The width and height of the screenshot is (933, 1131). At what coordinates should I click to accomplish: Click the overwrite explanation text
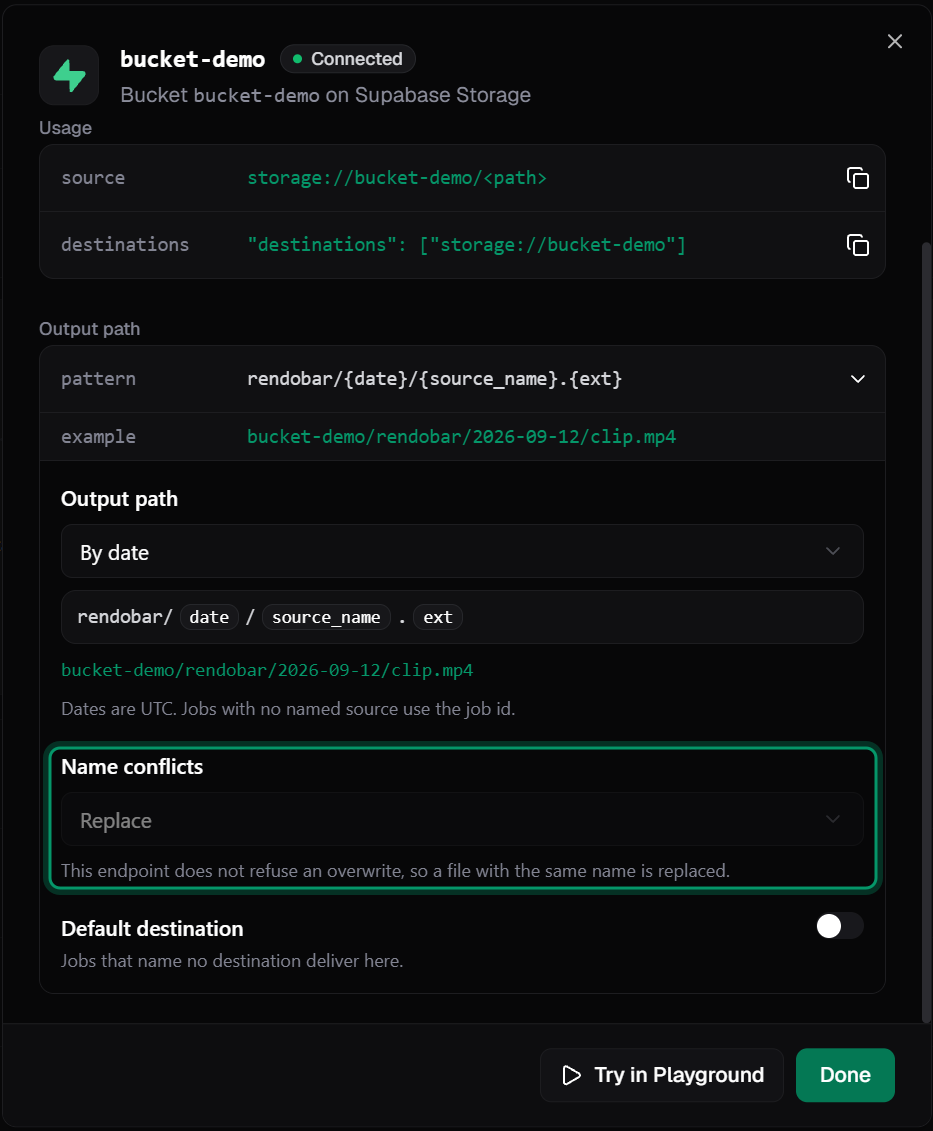[x=395, y=871]
